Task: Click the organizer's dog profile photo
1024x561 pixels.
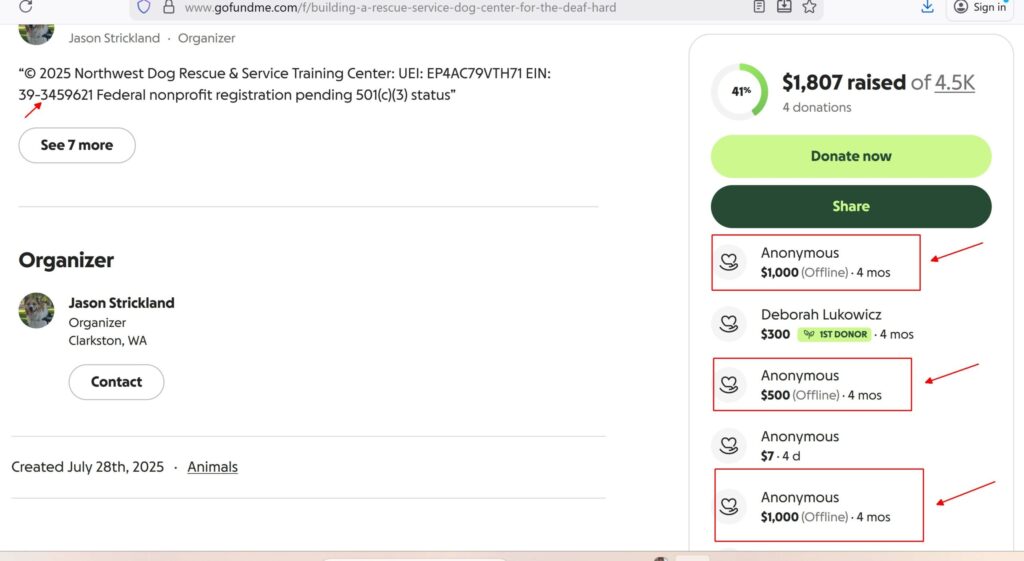Action: (x=36, y=310)
